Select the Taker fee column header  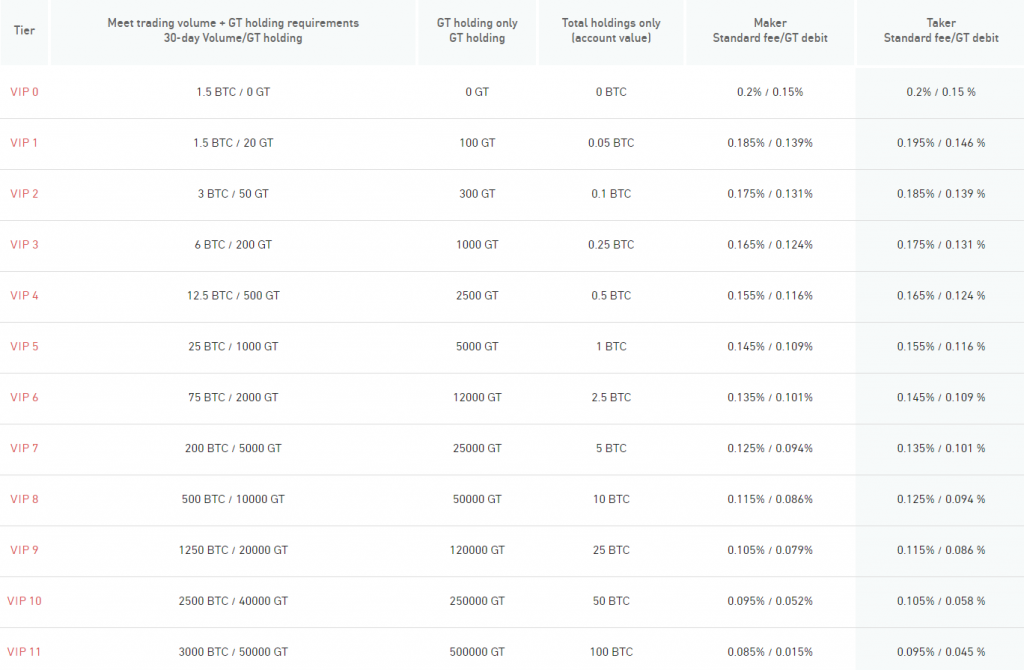pyautogui.click(x=940, y=30)
